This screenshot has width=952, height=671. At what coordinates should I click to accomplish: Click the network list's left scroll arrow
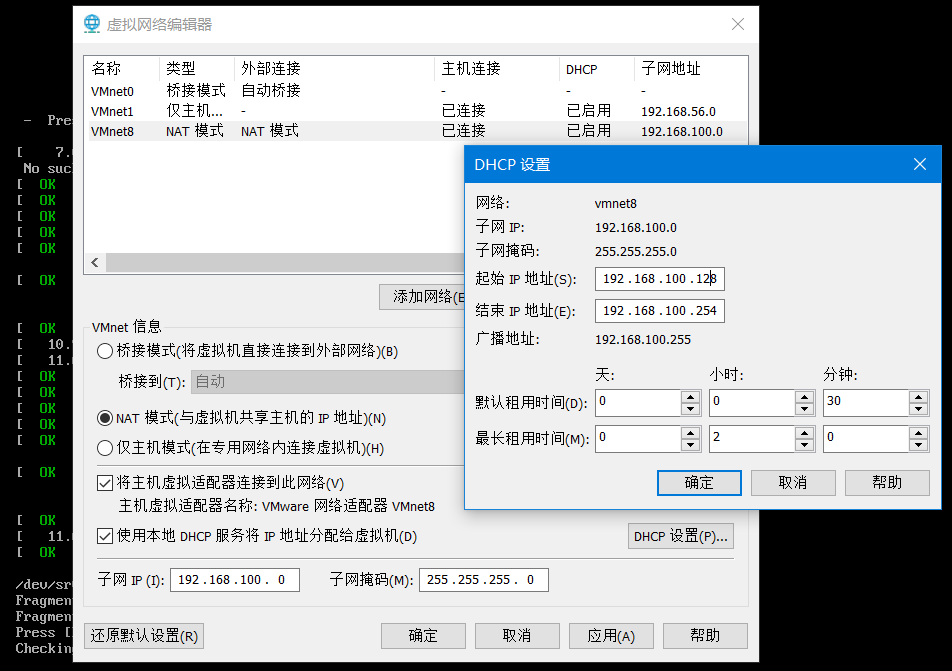point(95,262)
